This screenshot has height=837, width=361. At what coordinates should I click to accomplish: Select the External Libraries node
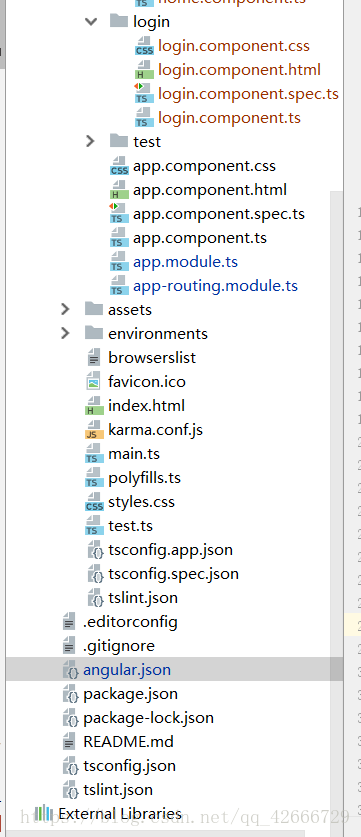coord(120,814)
